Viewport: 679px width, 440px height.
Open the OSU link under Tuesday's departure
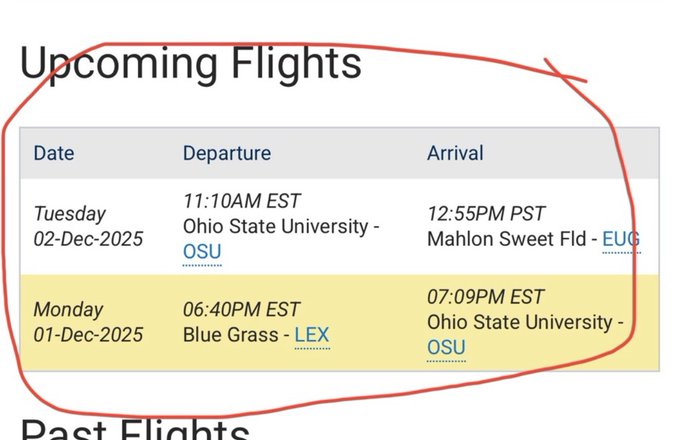pyautogui.click(x=202, y=252)
